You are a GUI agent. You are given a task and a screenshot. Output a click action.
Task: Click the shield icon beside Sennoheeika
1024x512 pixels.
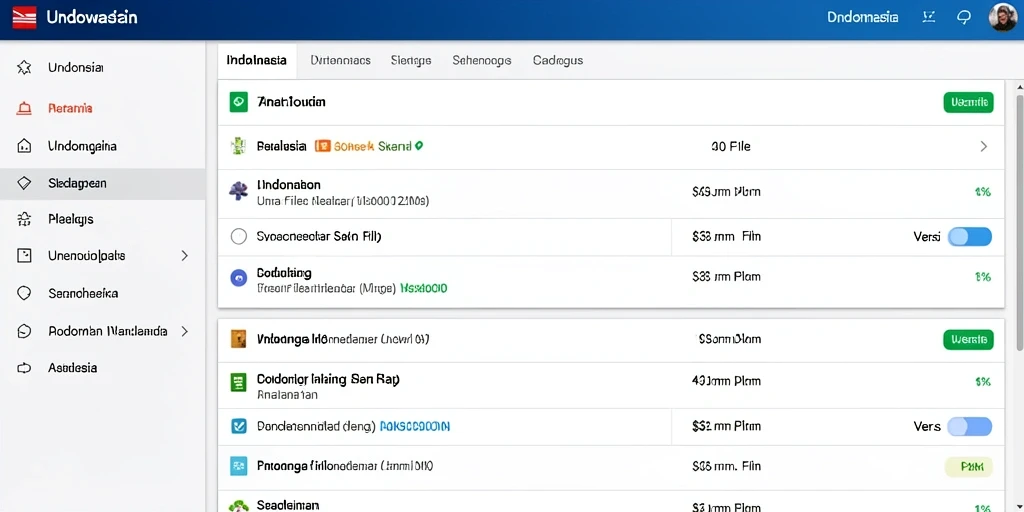point(24,293)
